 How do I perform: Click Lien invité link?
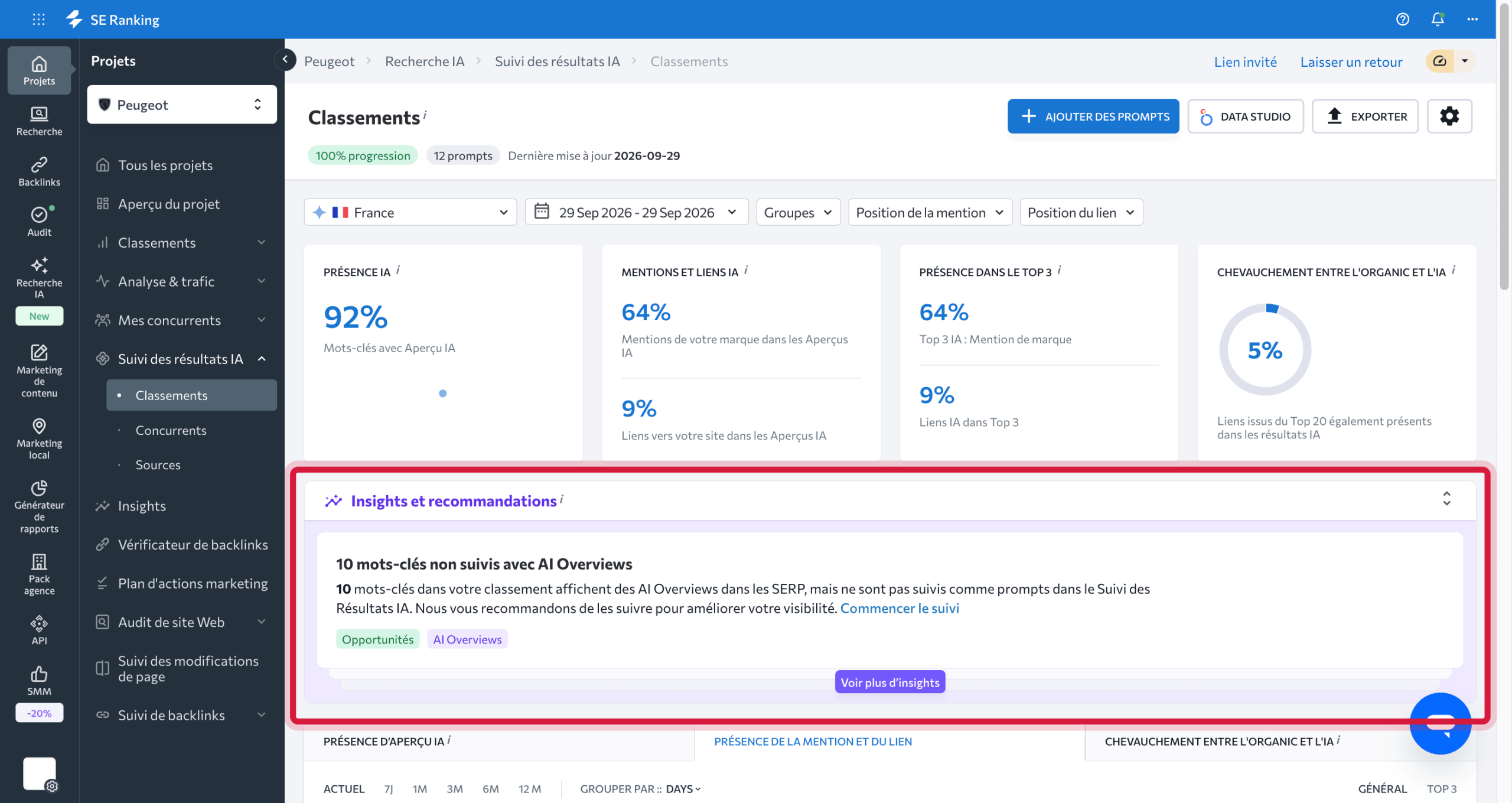click(1245, 61)
